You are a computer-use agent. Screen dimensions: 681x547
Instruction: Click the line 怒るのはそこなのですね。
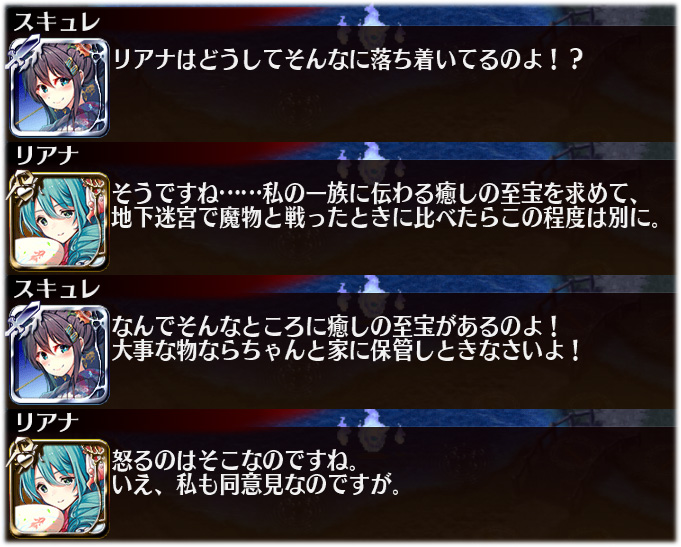tap(235, 461)
